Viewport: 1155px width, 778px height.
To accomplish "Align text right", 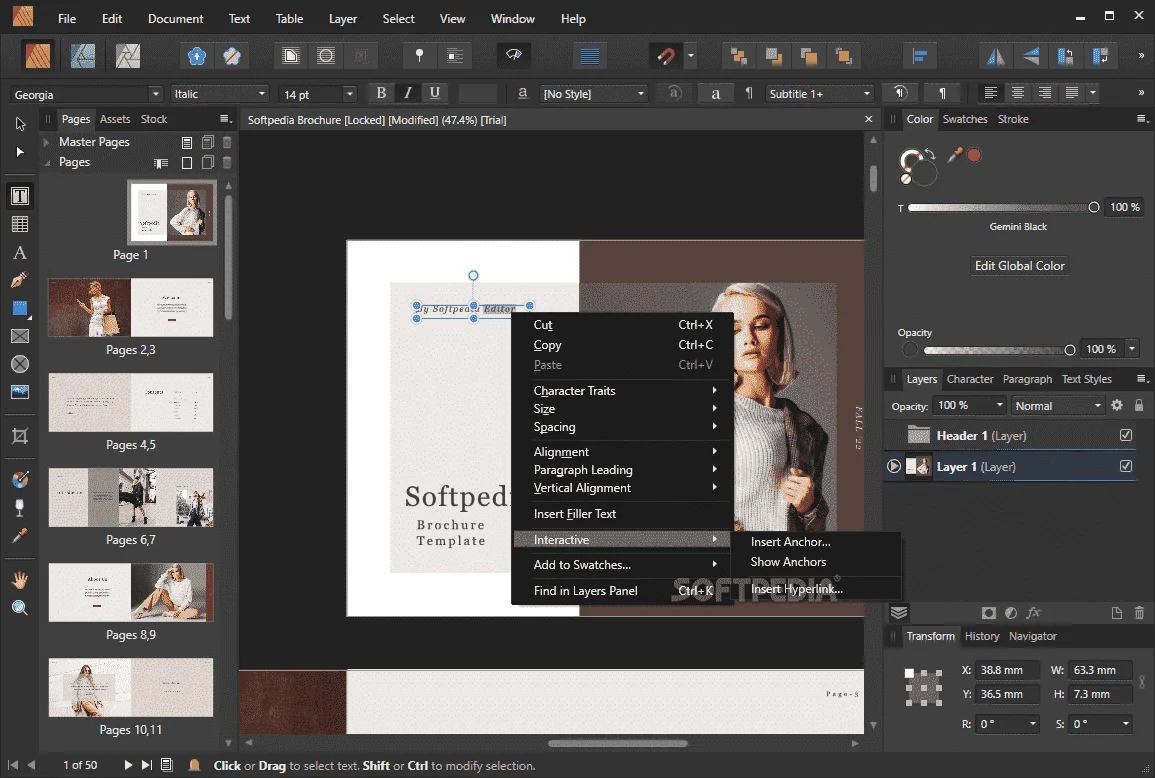I will click(x=1045, y=93).
